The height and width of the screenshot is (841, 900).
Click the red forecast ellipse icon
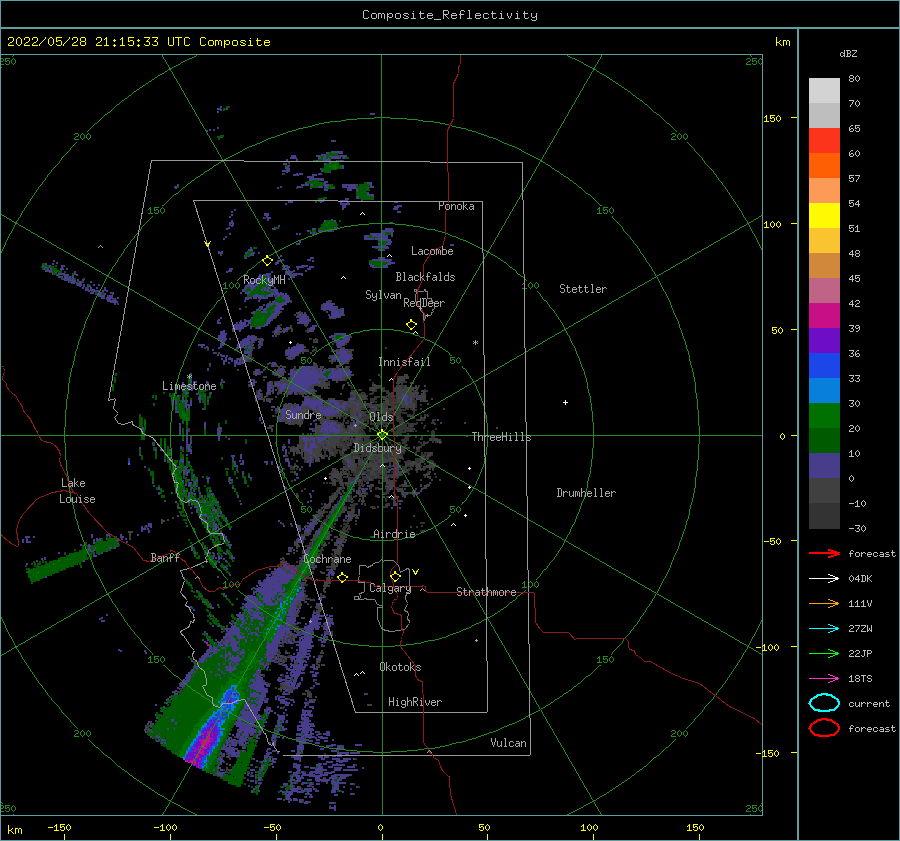click(x=824, y=728)
